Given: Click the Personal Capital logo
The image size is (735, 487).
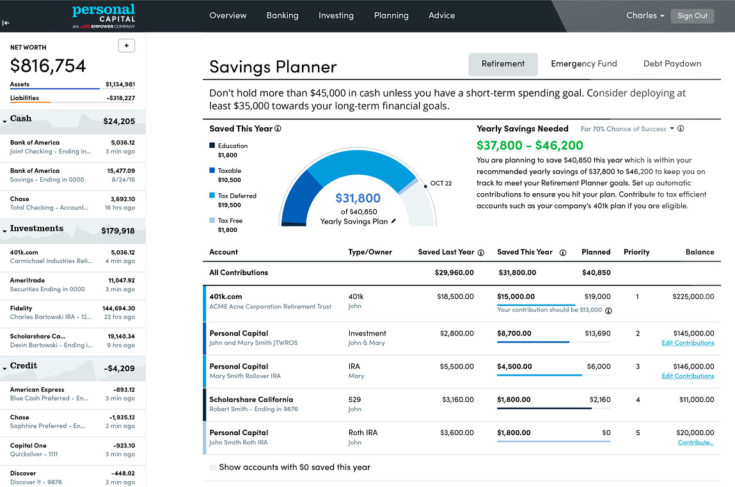Looking at the screenshot, I should (x=104, y=16).
